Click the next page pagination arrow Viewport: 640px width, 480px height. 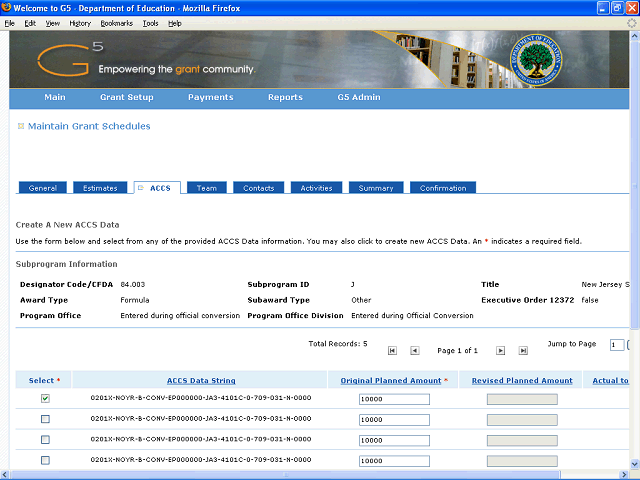pos(500,351)
